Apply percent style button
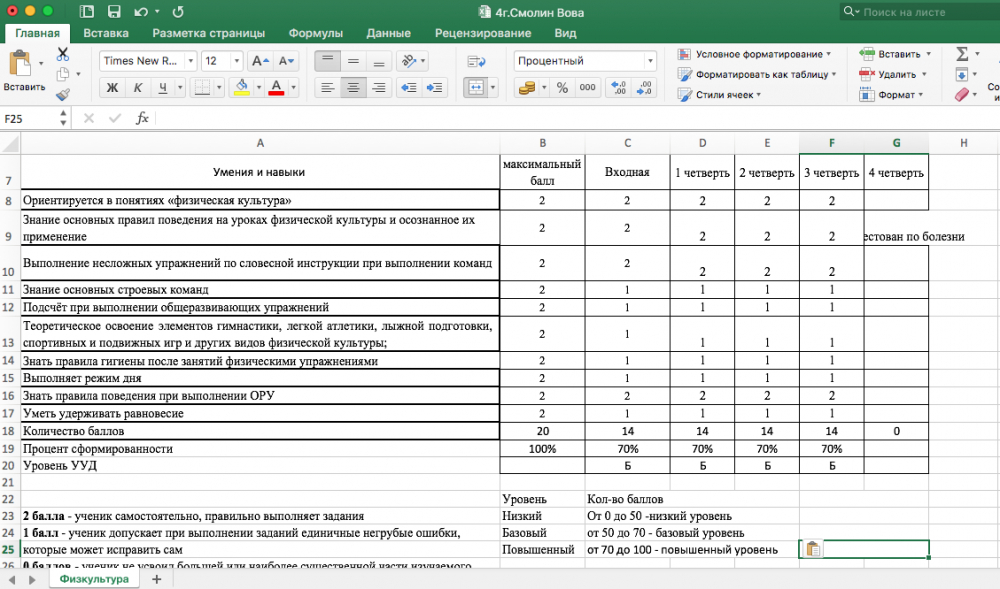This screenshot has height=589, width=1000. pos(562,87)
